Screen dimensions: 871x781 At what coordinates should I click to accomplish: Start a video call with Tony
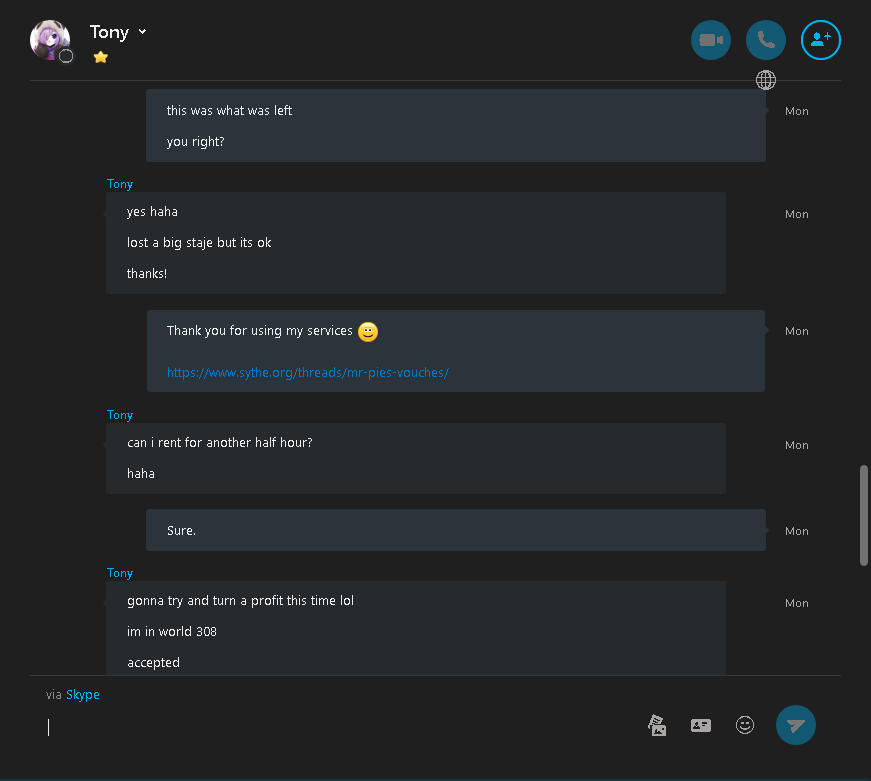pyautogui.click(x=710, y=40)
